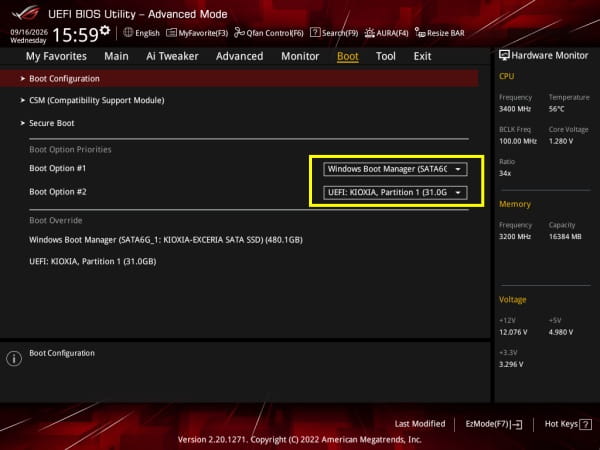
Task: Click the info icon beside the help text
Action: tap(14, 359)
